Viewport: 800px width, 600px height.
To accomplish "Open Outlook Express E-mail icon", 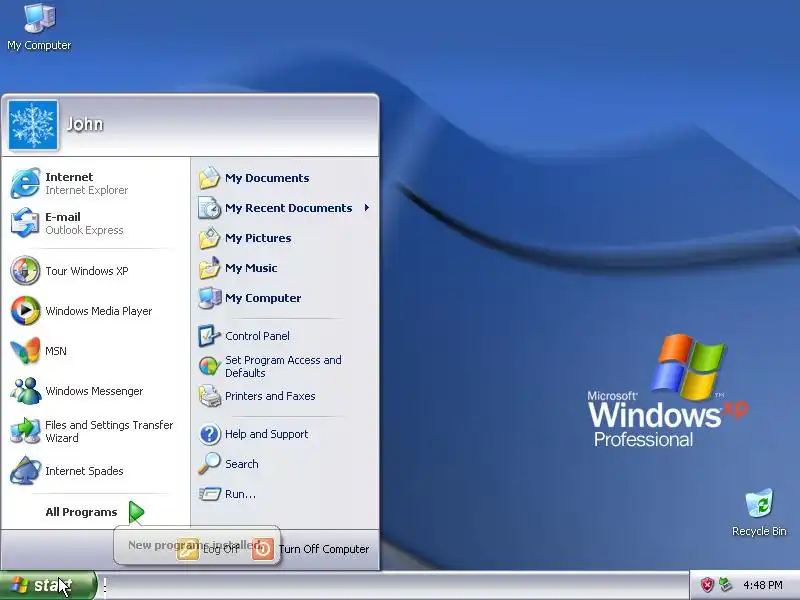I will click(24, 223).
